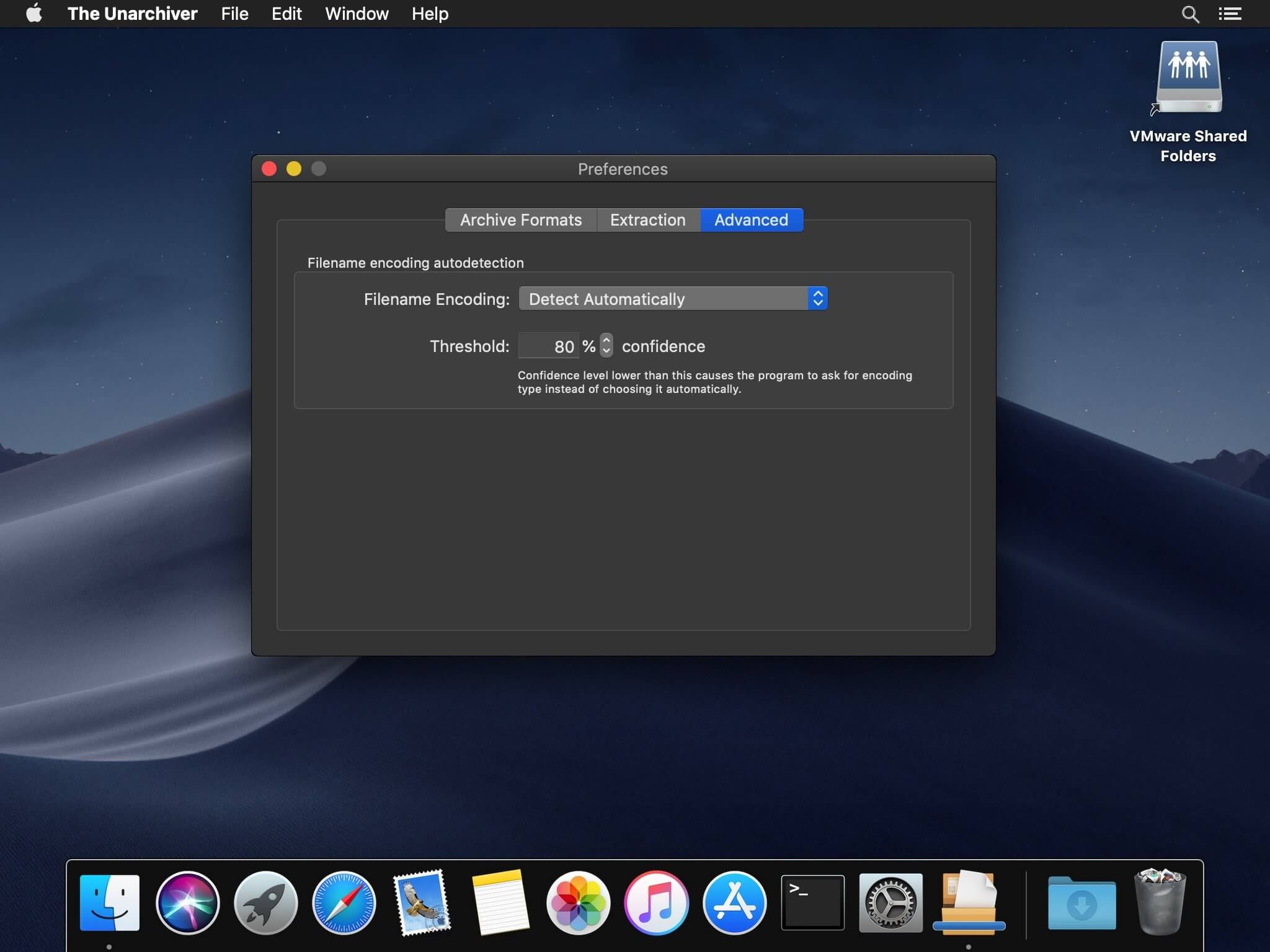The height and width of the screenshot is (952, 1270).
Task: Switch to the Archive Formats tab
Action: pos(521,220)
